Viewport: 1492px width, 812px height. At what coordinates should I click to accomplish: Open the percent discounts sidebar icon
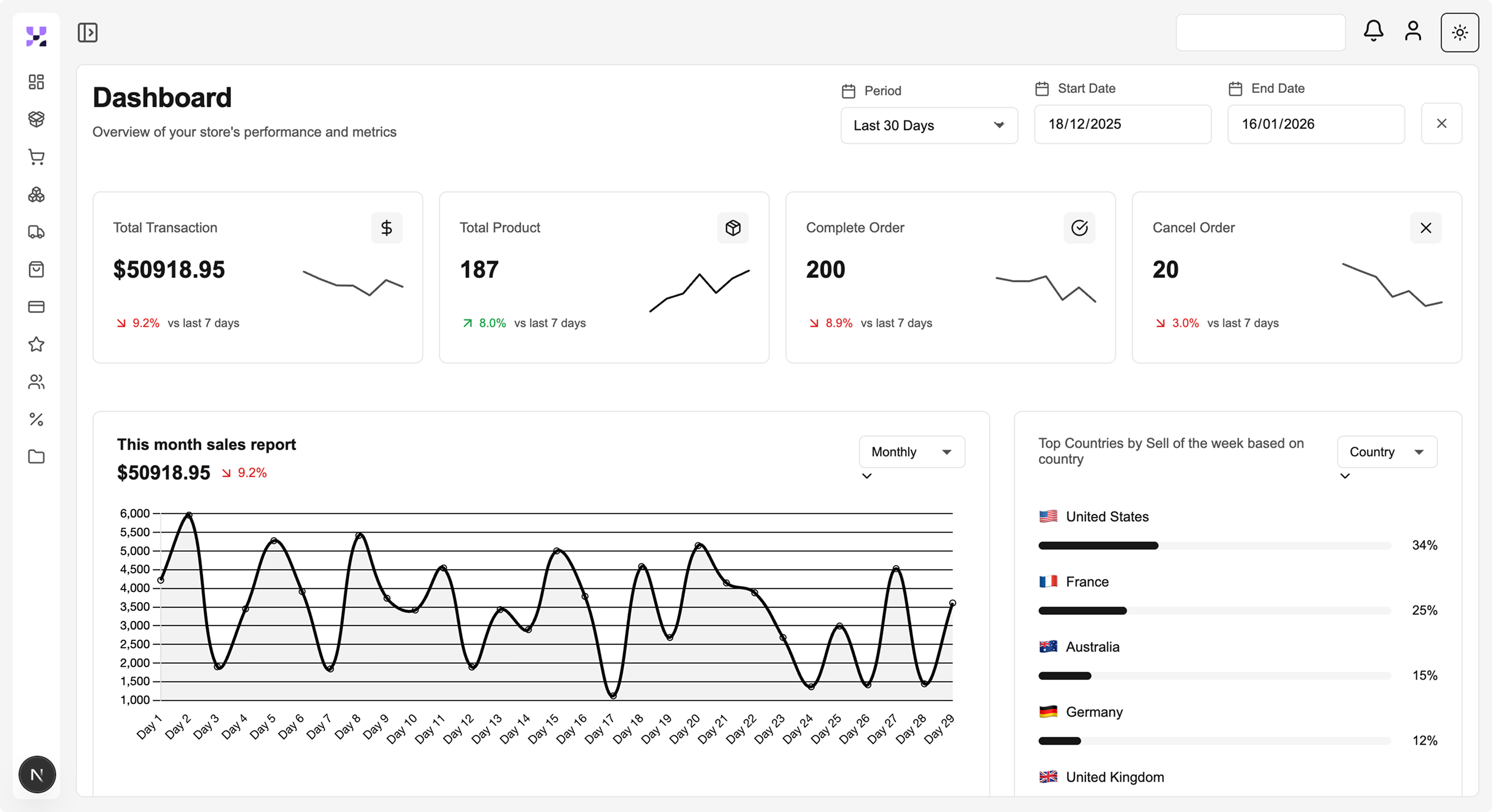click(x=37, y=419)
